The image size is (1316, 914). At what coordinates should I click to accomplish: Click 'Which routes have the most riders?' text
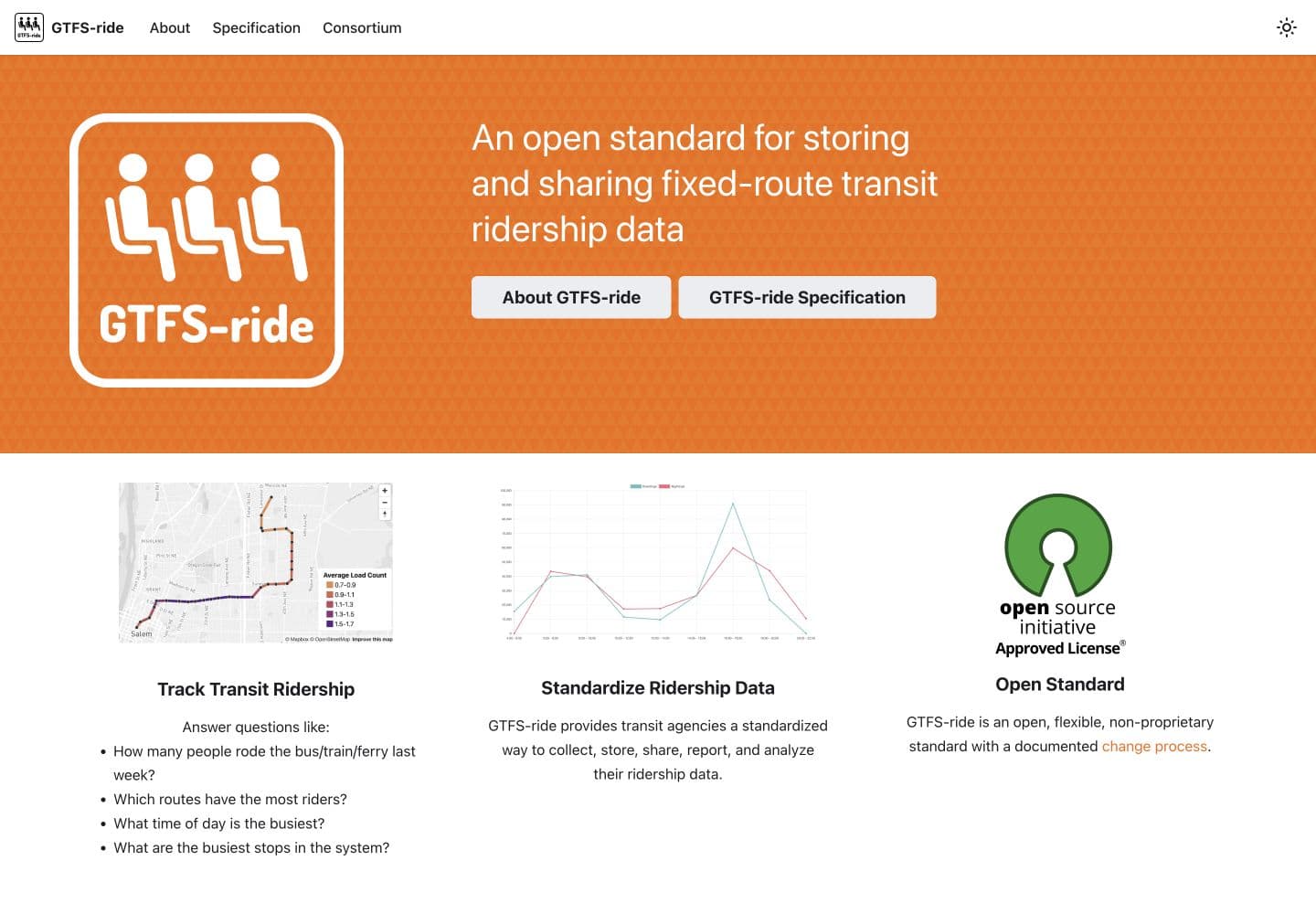(x=230, y=799)
